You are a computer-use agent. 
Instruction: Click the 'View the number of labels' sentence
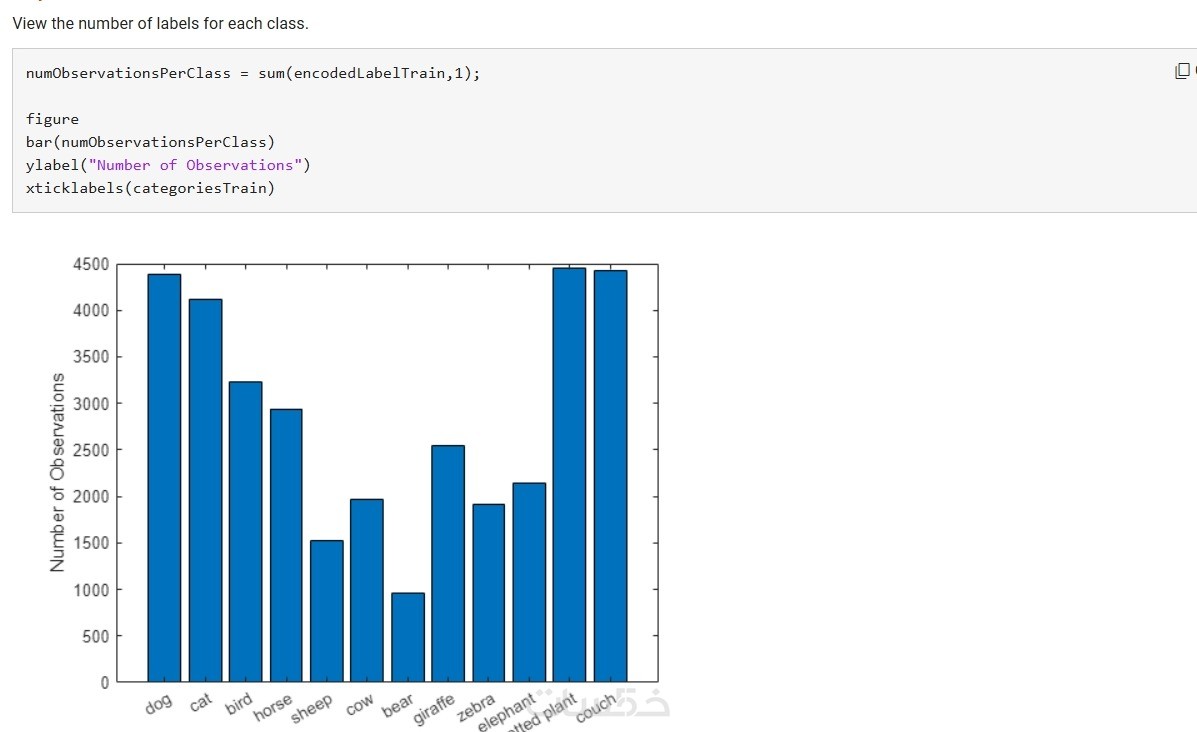tap(160, 23)
